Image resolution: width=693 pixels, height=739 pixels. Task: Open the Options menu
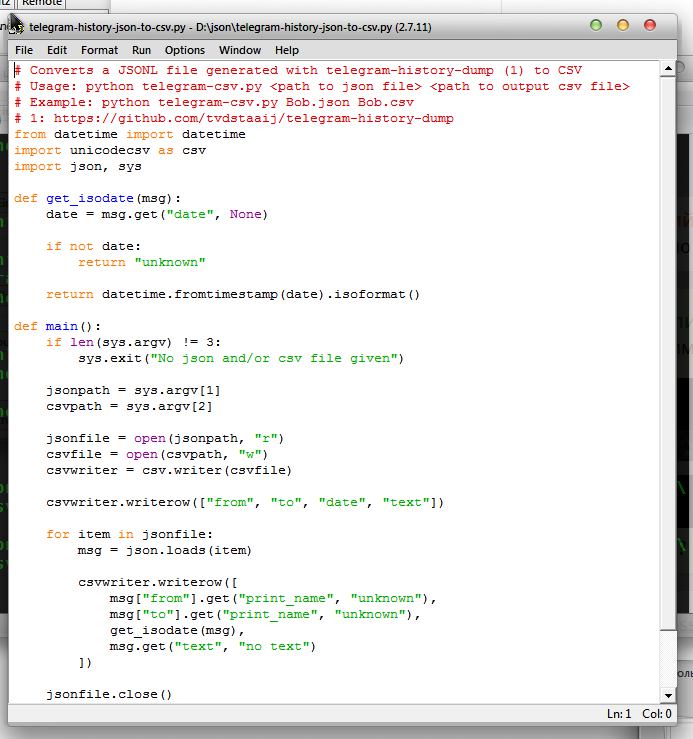point(184,50)
